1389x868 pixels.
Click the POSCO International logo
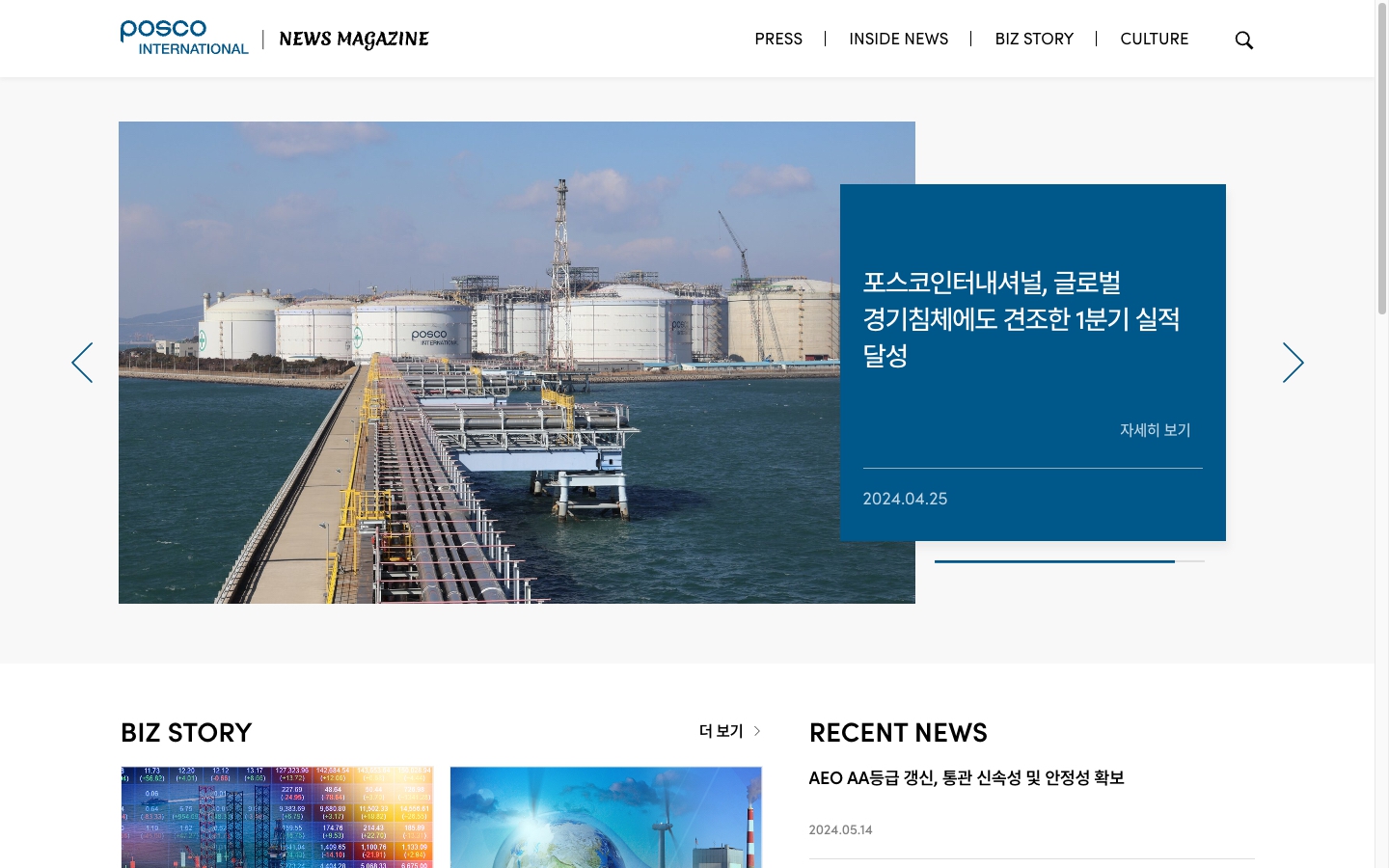click(x=184, y=39)
